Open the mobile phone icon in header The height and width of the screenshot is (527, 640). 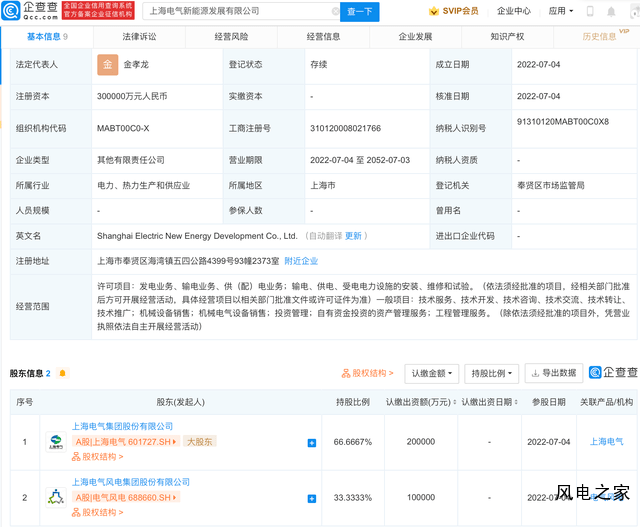click(x=590, y=11)
